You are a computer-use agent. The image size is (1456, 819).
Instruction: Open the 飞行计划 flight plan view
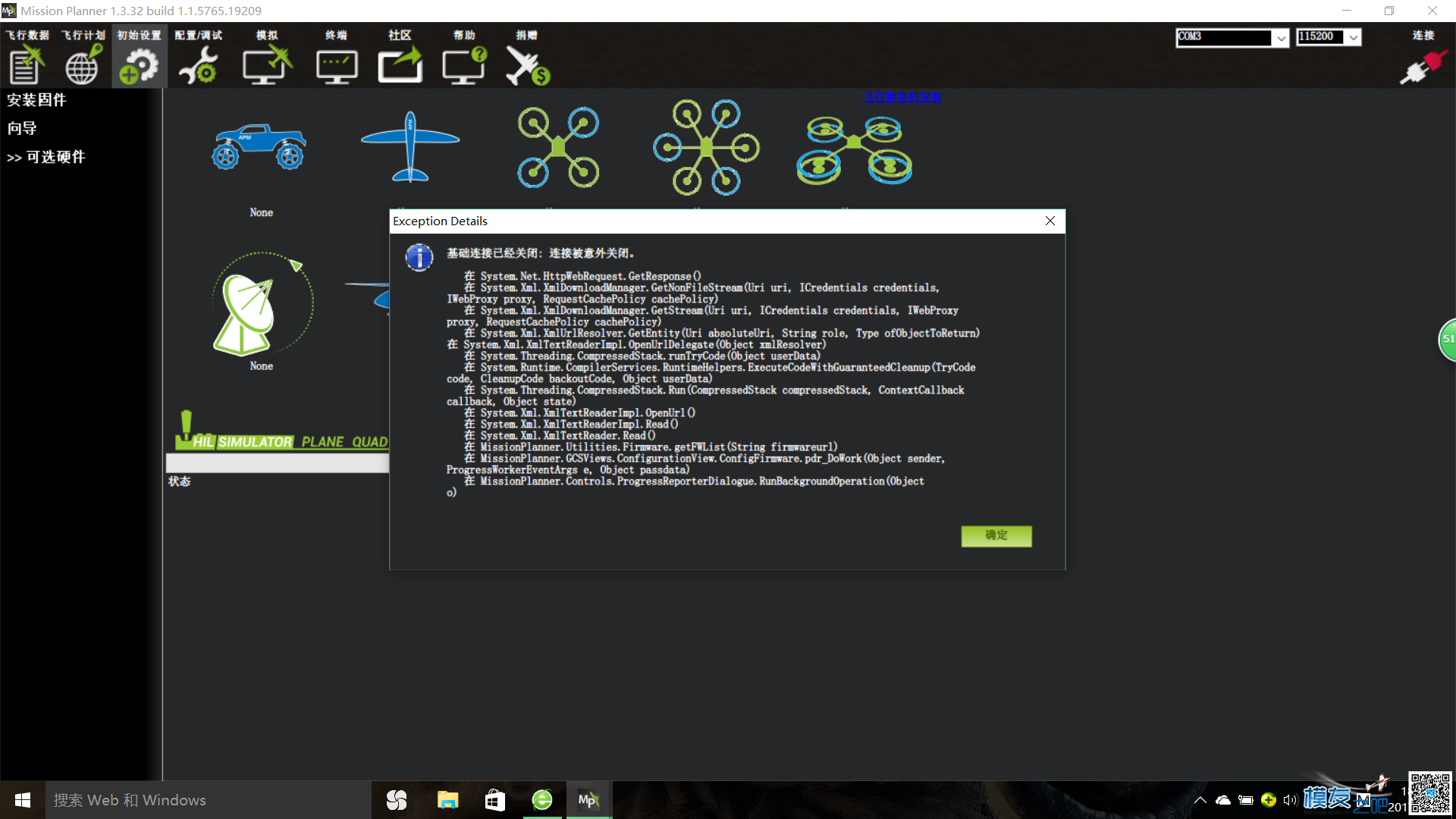click(x=83, y=57)
